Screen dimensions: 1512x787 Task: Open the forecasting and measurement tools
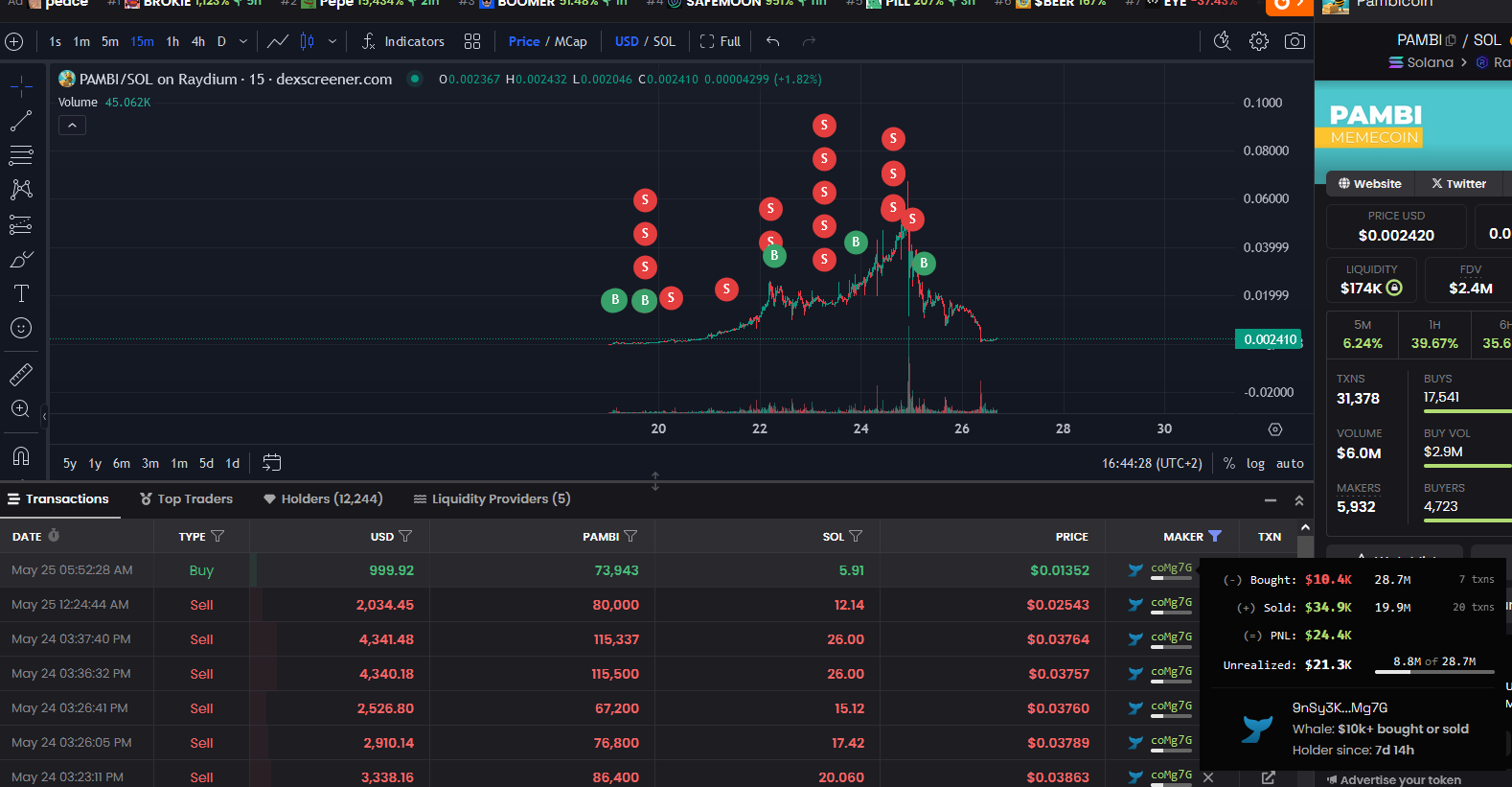21,224
